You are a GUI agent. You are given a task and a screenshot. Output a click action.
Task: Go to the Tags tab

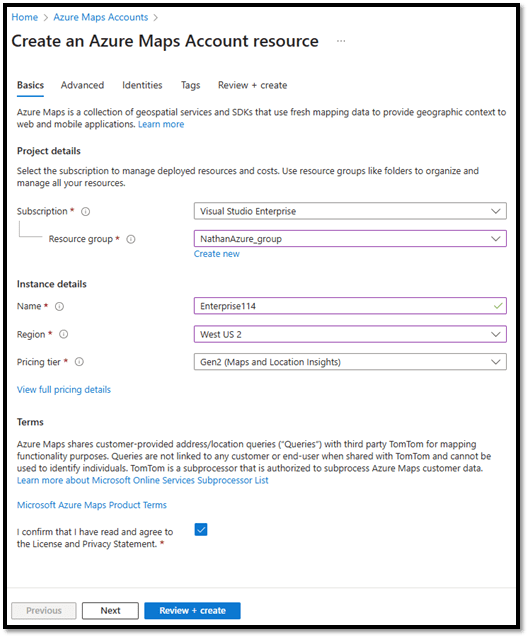click(190, 85)
